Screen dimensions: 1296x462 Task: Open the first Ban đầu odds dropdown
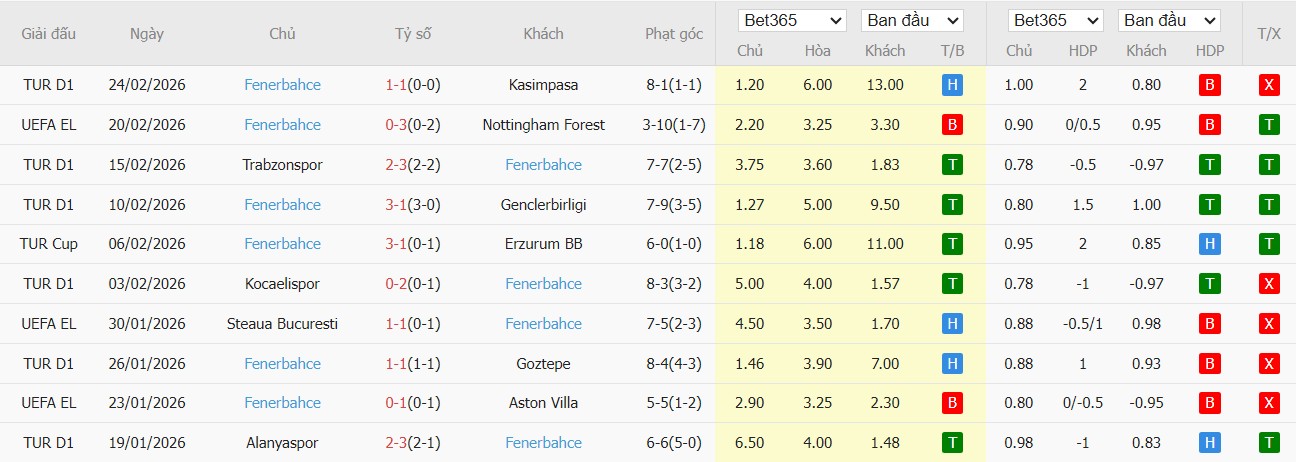point(911,20)
